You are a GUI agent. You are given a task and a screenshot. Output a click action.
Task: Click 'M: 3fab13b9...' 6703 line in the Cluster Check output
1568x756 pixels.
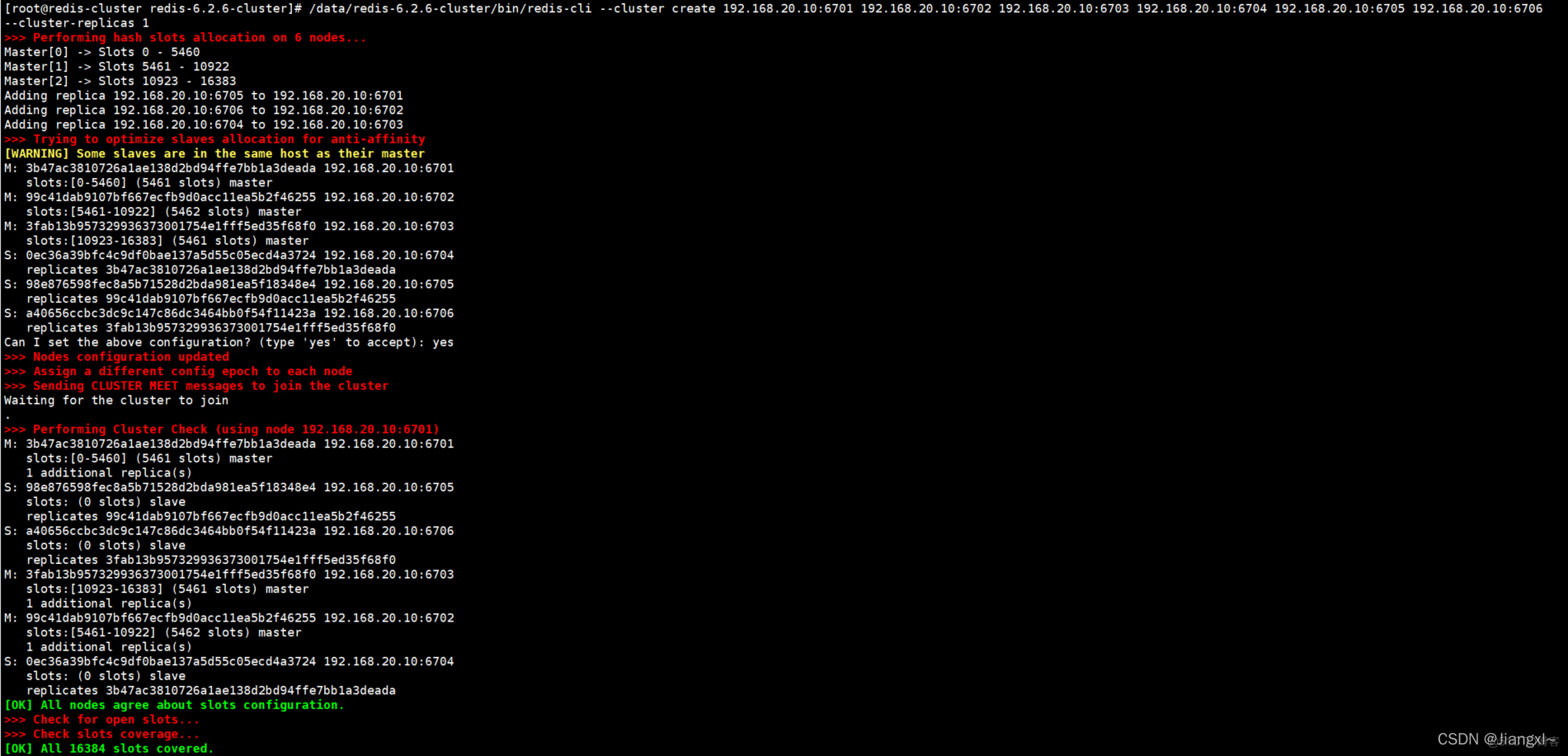coord(229,575)
